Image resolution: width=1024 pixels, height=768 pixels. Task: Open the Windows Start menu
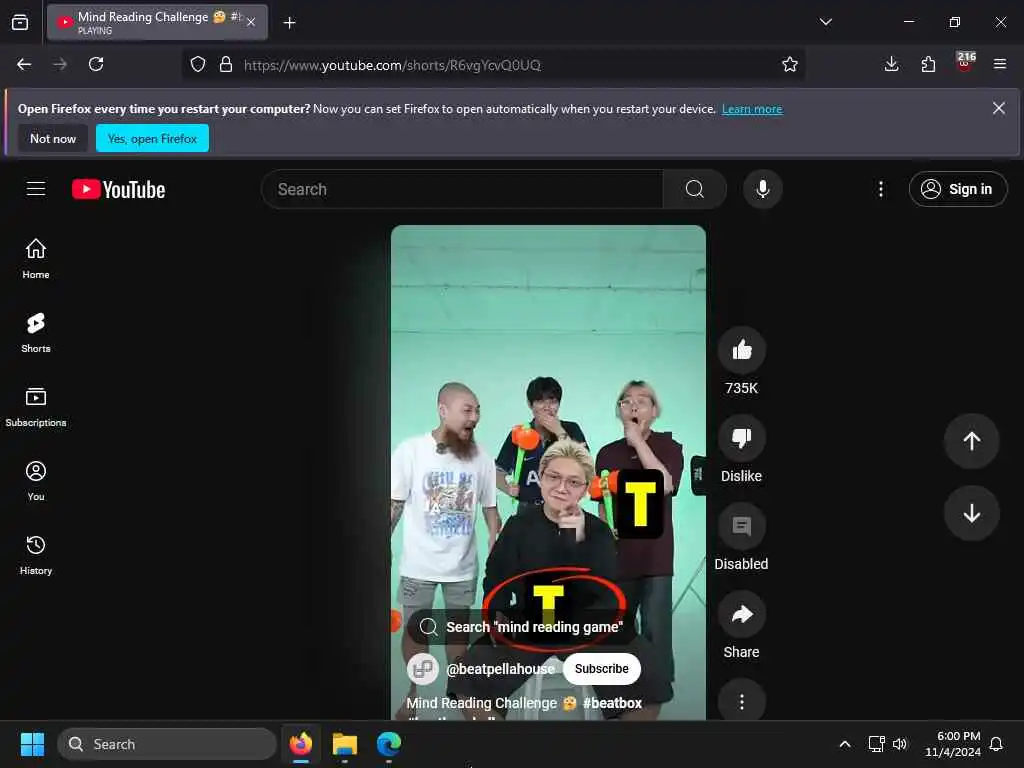tap(32, 744)
